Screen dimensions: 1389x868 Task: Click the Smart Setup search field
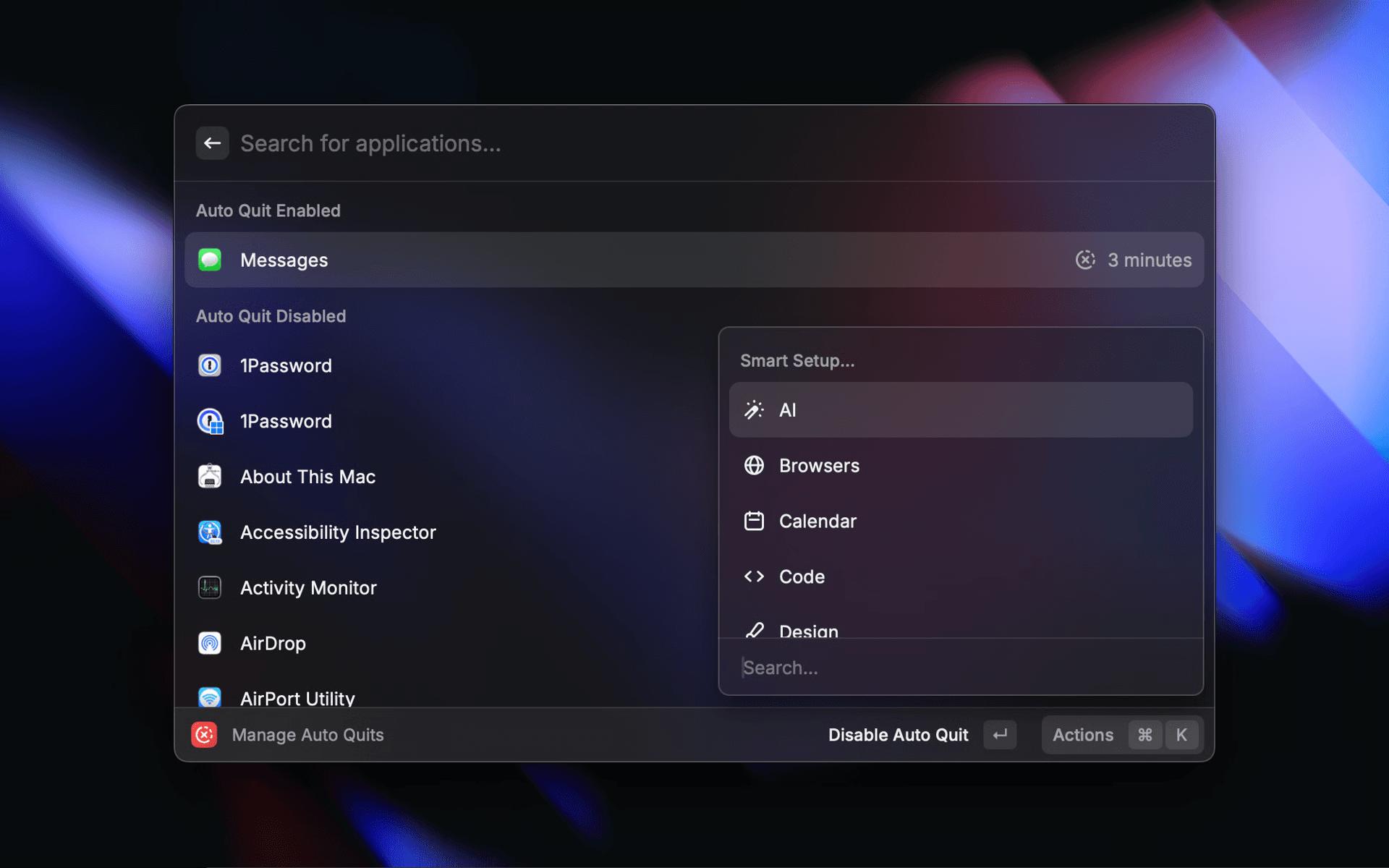pos(868,667)
